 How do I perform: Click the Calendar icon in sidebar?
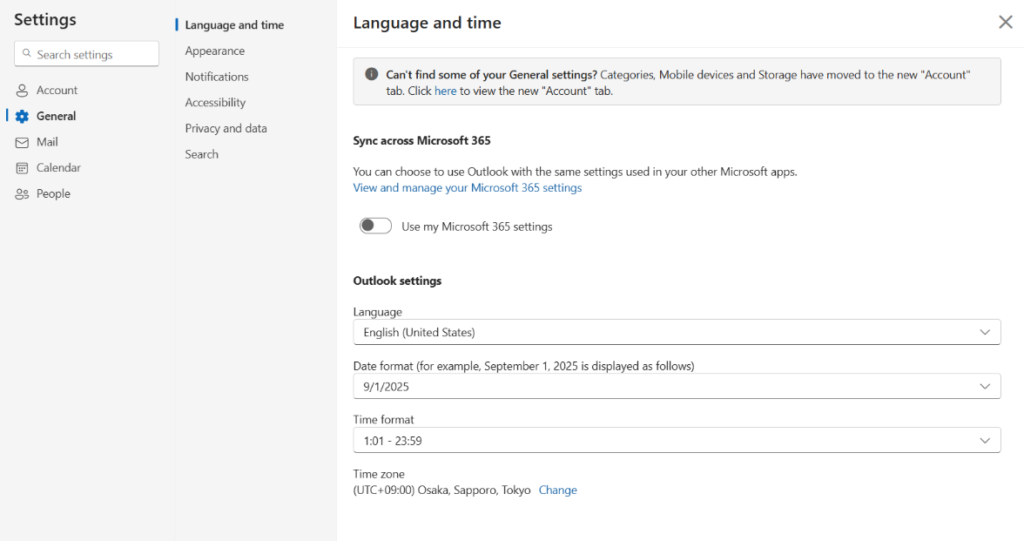coord(22,168)
